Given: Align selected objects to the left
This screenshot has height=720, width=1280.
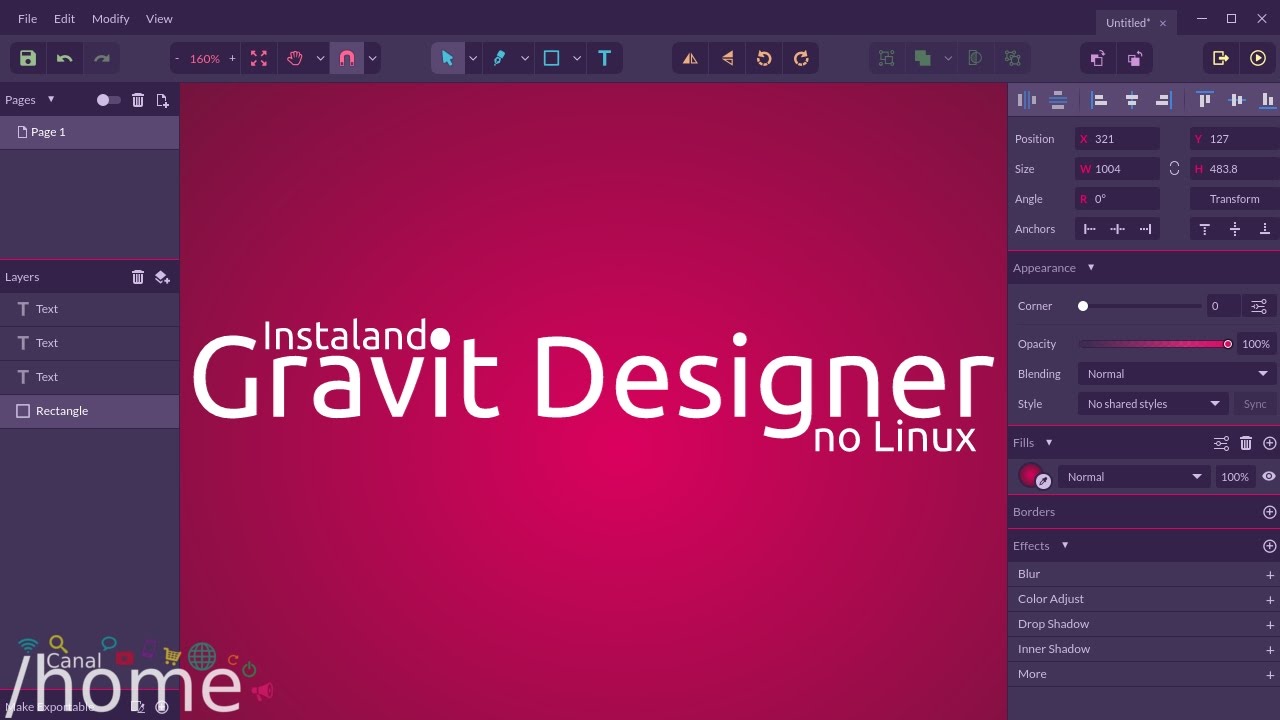Looking at the screenshot, I should pyautogui.click(x=1099, y=99).
